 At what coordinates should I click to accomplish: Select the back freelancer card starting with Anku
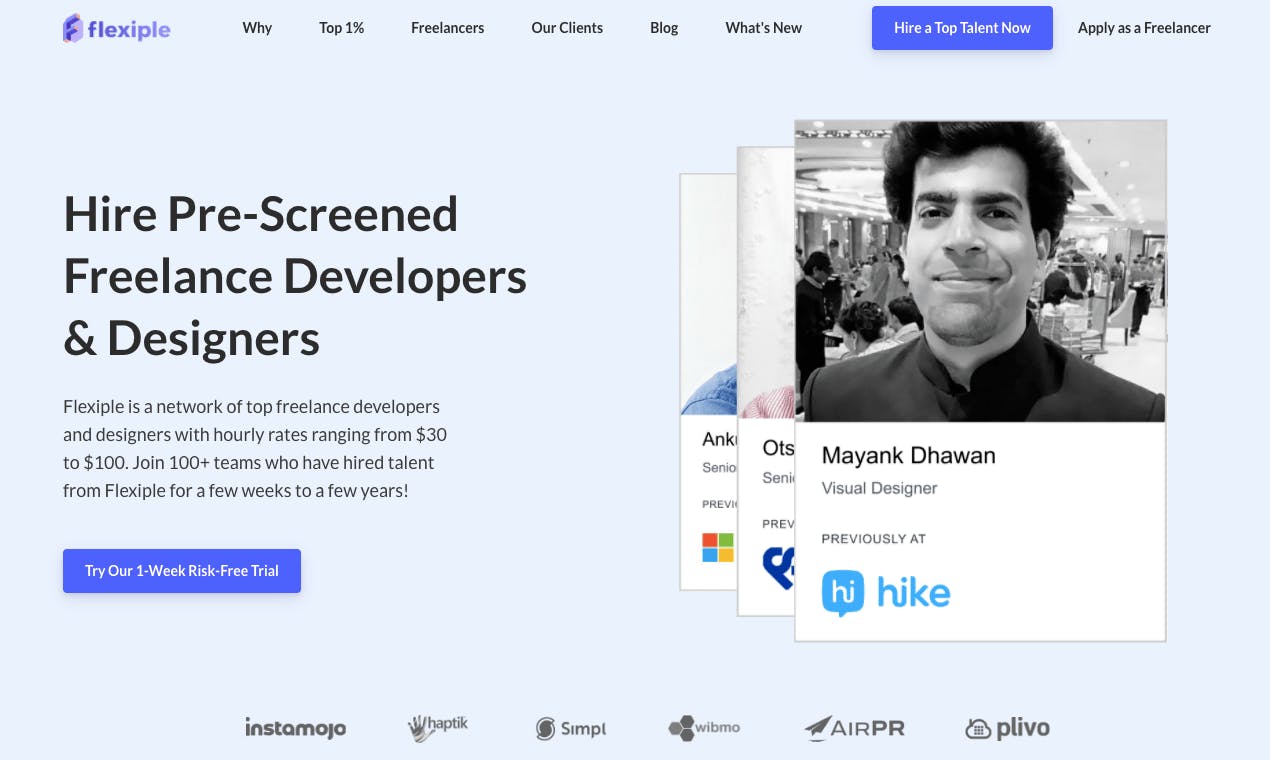click(x=709, y=380)
